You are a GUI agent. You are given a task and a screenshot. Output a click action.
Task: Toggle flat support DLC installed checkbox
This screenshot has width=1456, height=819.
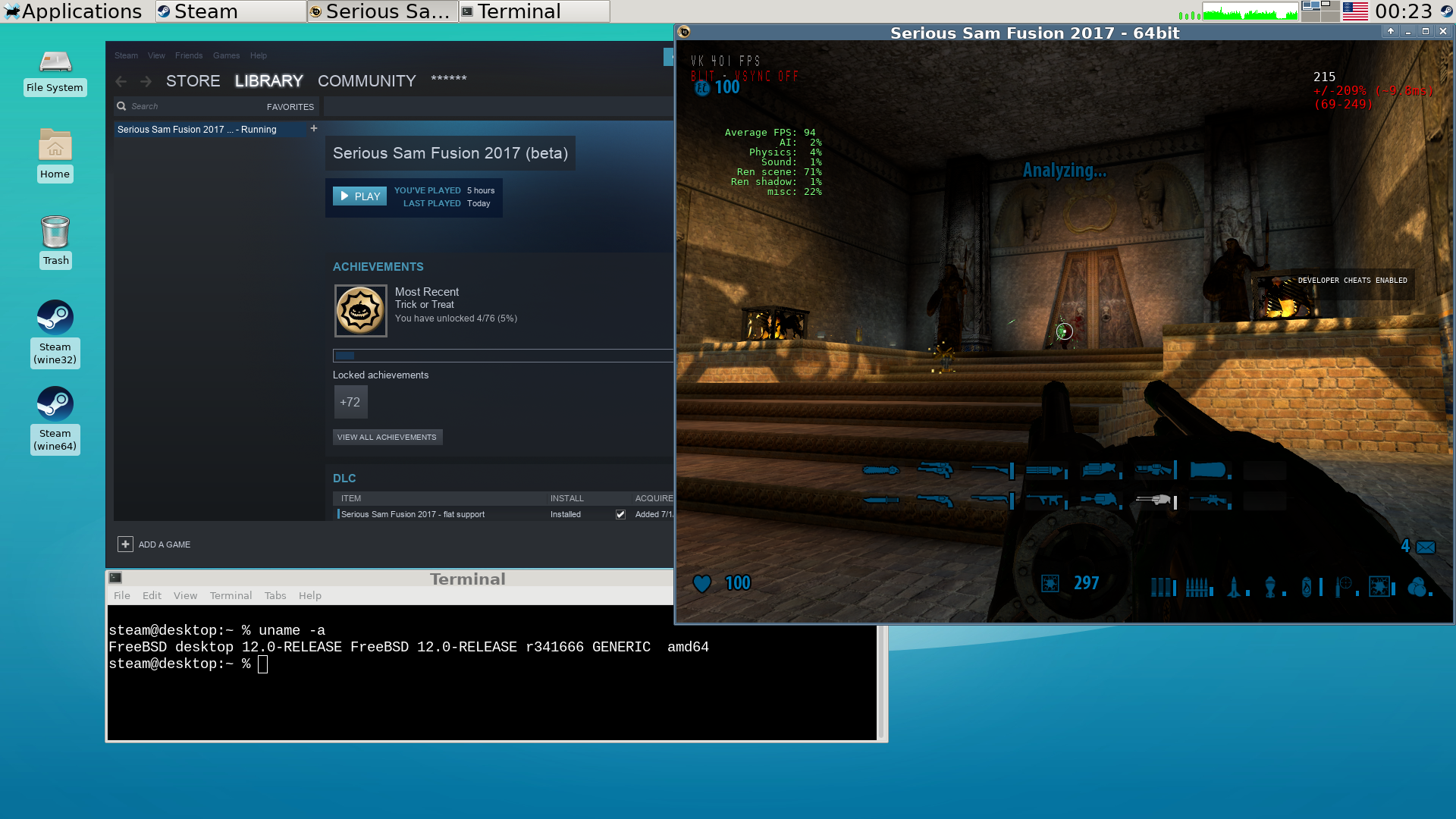620,514
